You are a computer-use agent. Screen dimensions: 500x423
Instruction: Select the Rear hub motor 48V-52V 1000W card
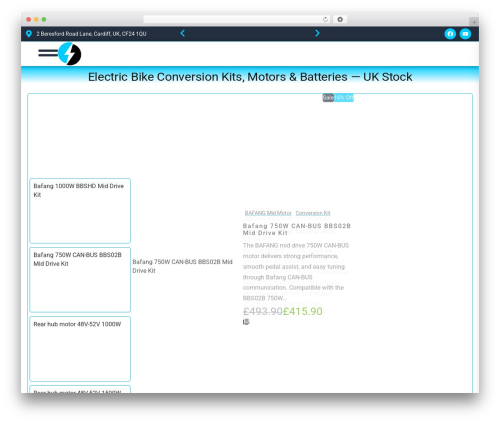pyautogui.click(x=80, y=349)
